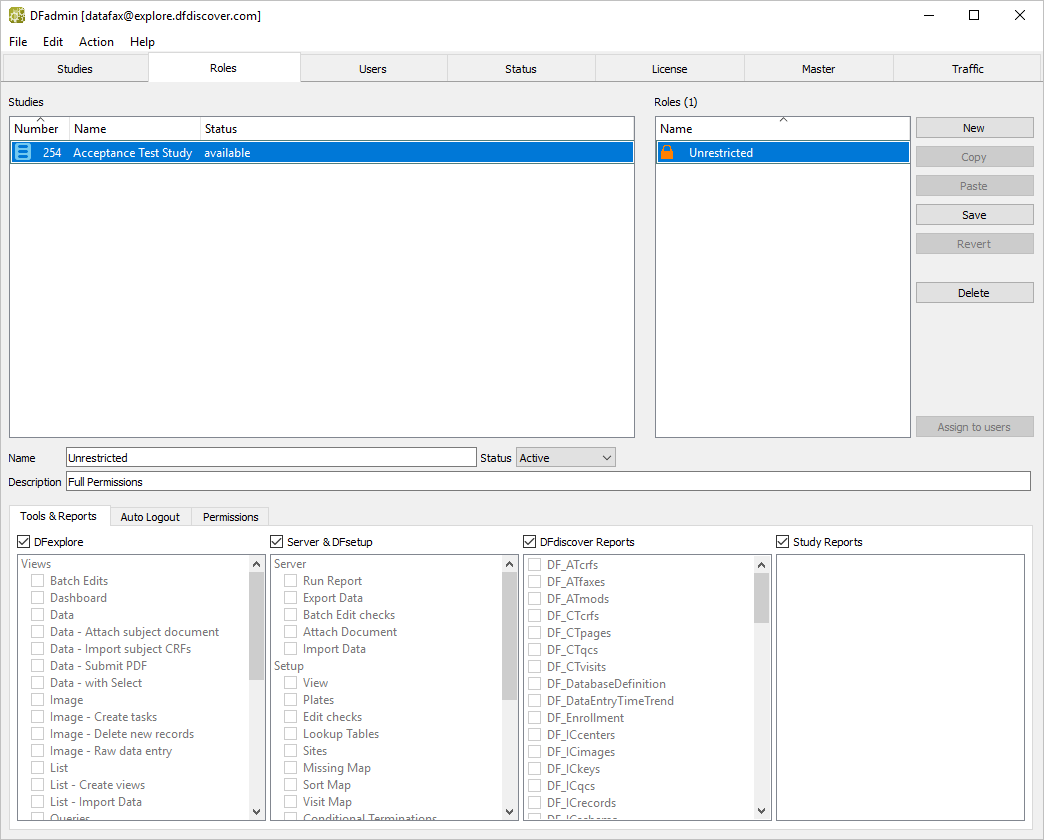Click the DFadmin application icon in title bar
This screenshot has width=1044, height=840.
(x=17, y=16)
